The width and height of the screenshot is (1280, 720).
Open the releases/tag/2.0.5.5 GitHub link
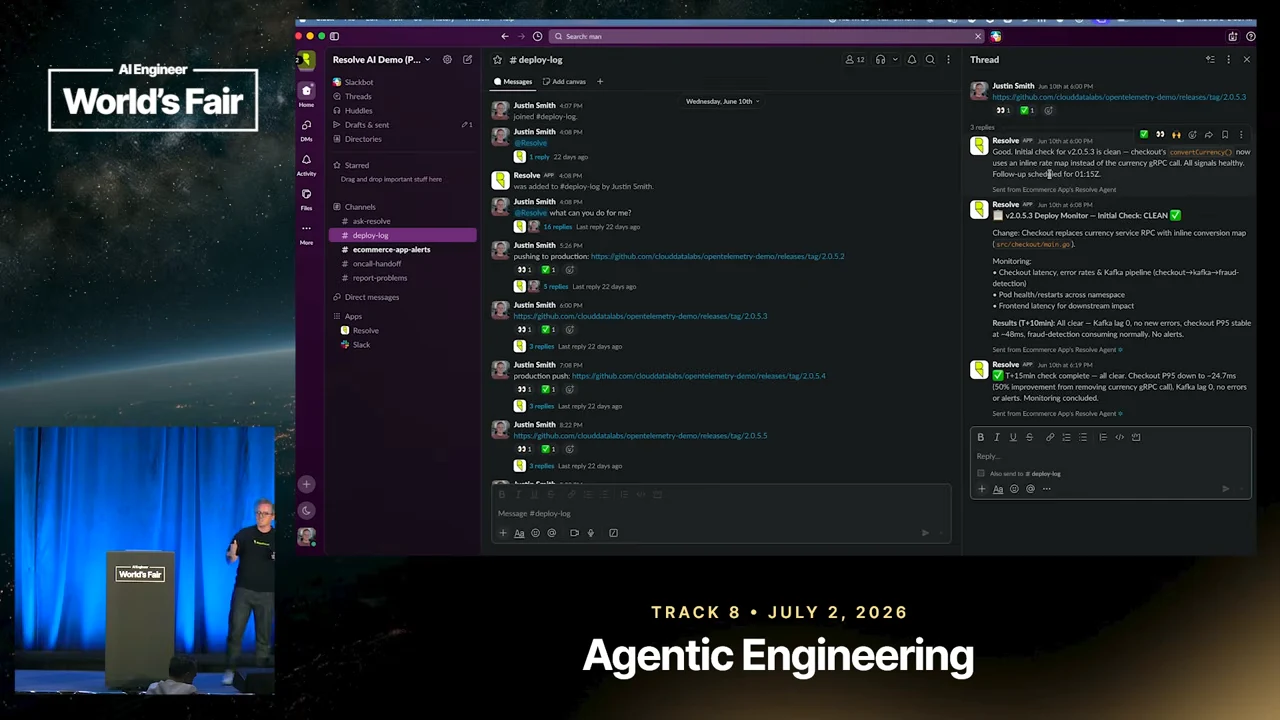pyautogui.click(x=640, y=436)
